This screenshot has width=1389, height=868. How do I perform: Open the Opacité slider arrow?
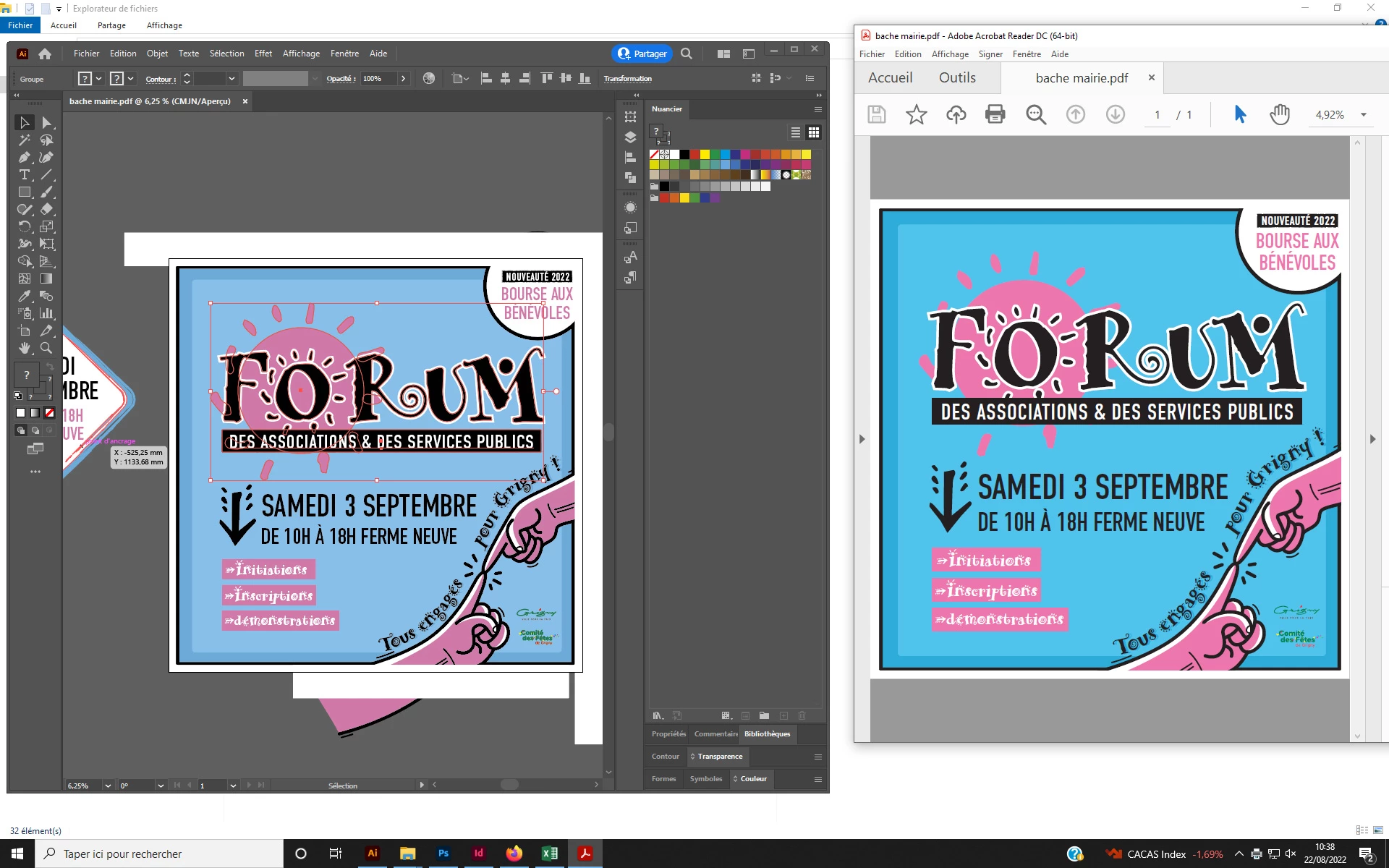click(x=403, y=79)
